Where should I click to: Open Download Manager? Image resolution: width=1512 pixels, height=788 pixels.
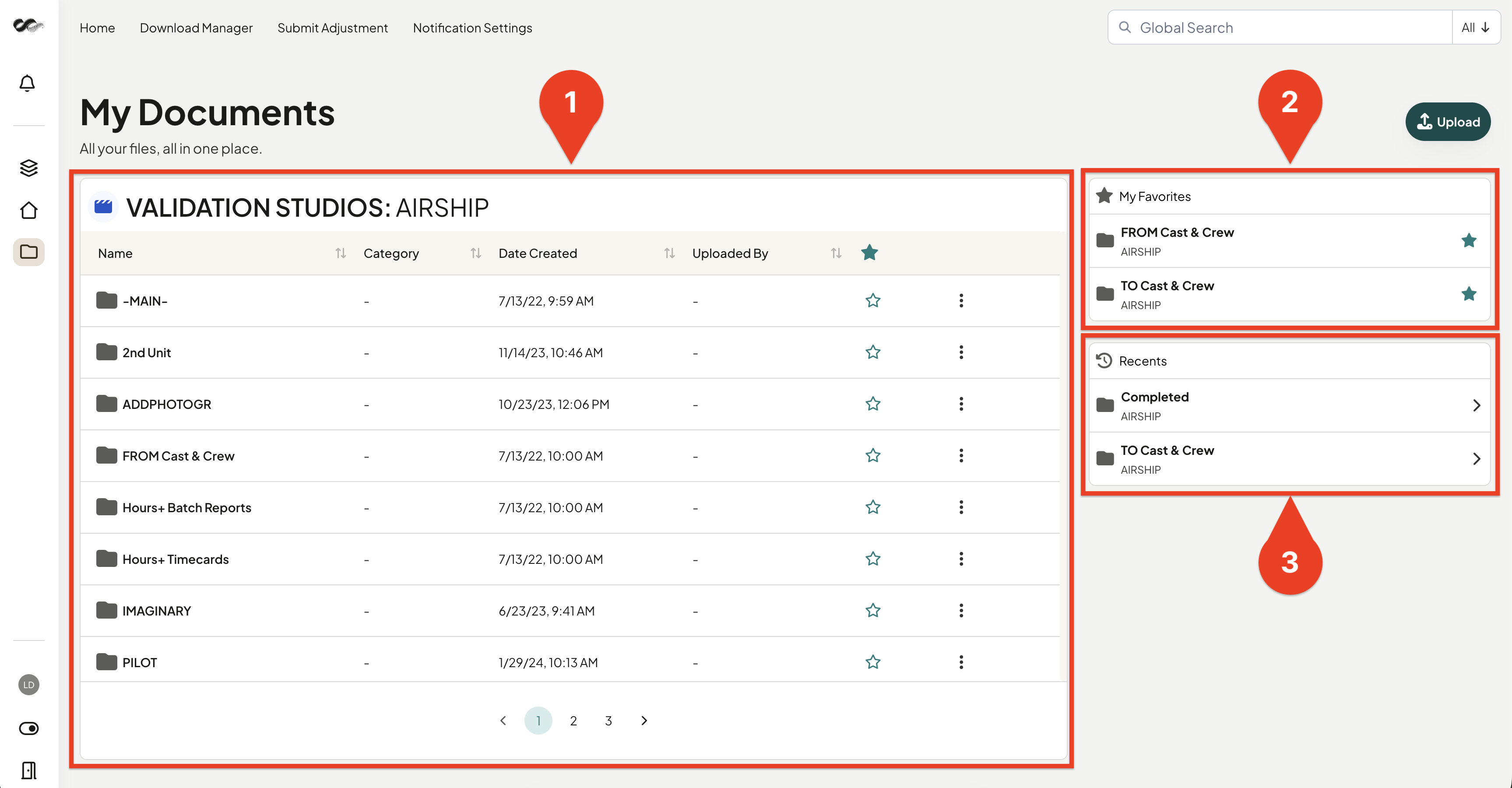pos(196,28)
